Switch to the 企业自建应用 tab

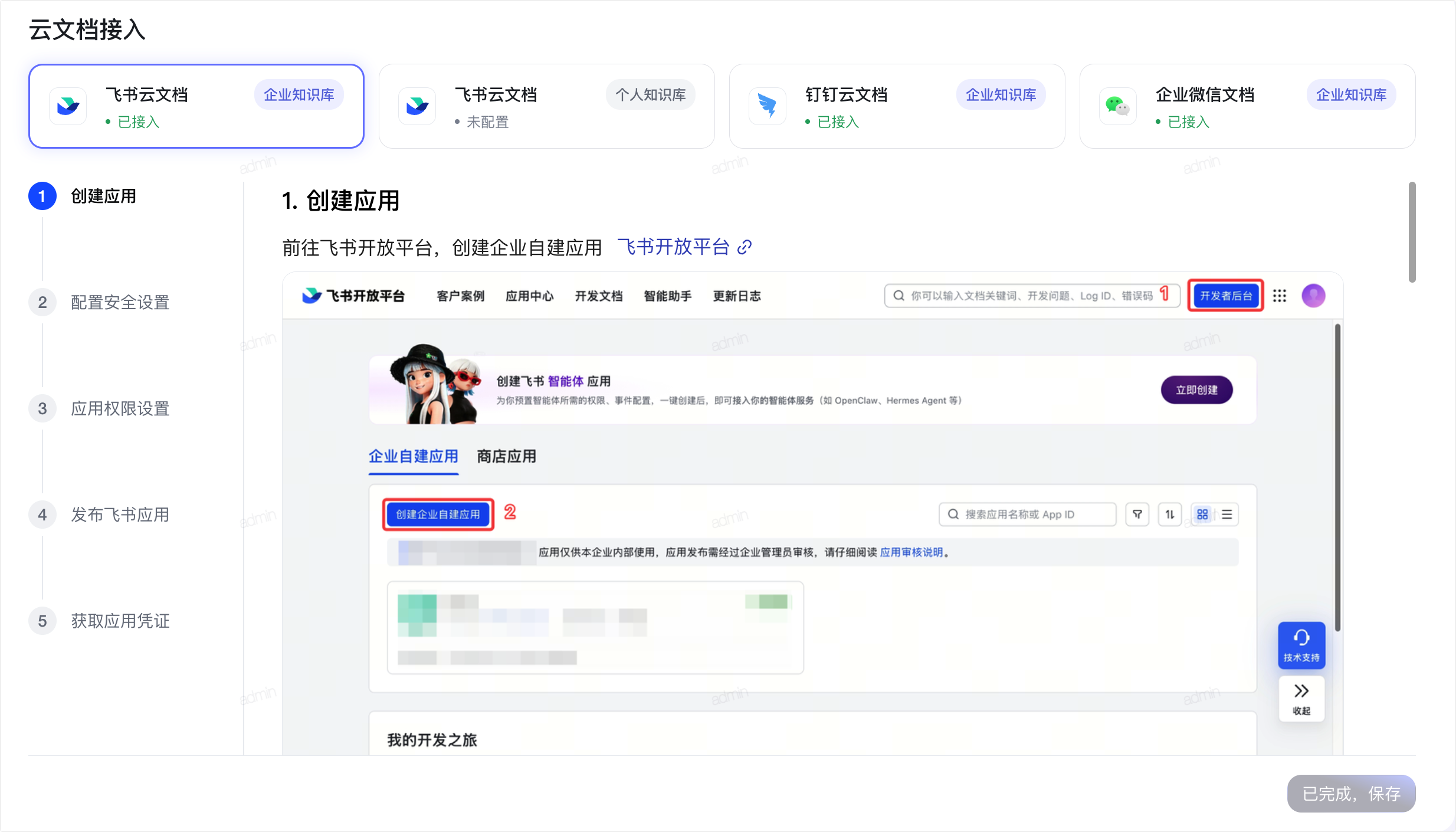414,456
